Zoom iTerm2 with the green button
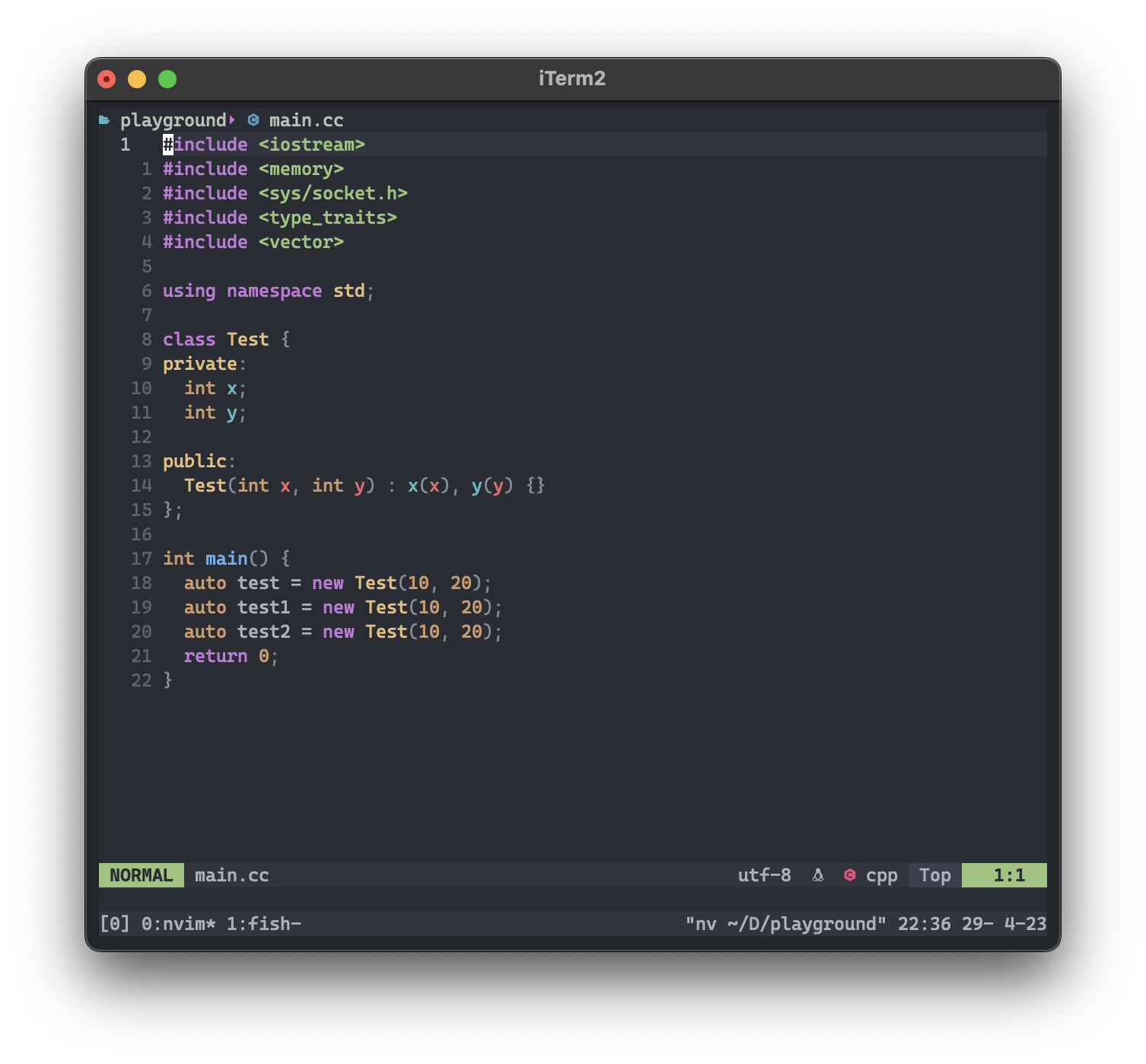1146x1064 pixels. point(167,79)
